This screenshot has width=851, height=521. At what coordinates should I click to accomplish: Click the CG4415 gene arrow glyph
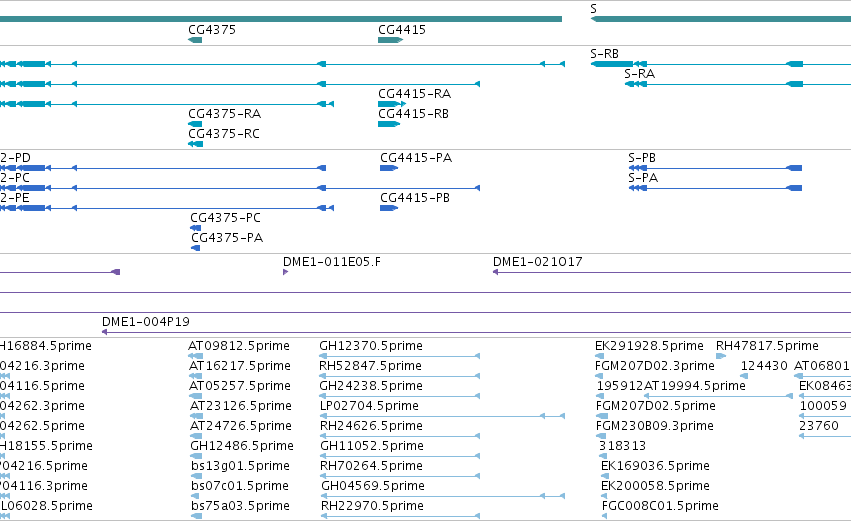390,40
